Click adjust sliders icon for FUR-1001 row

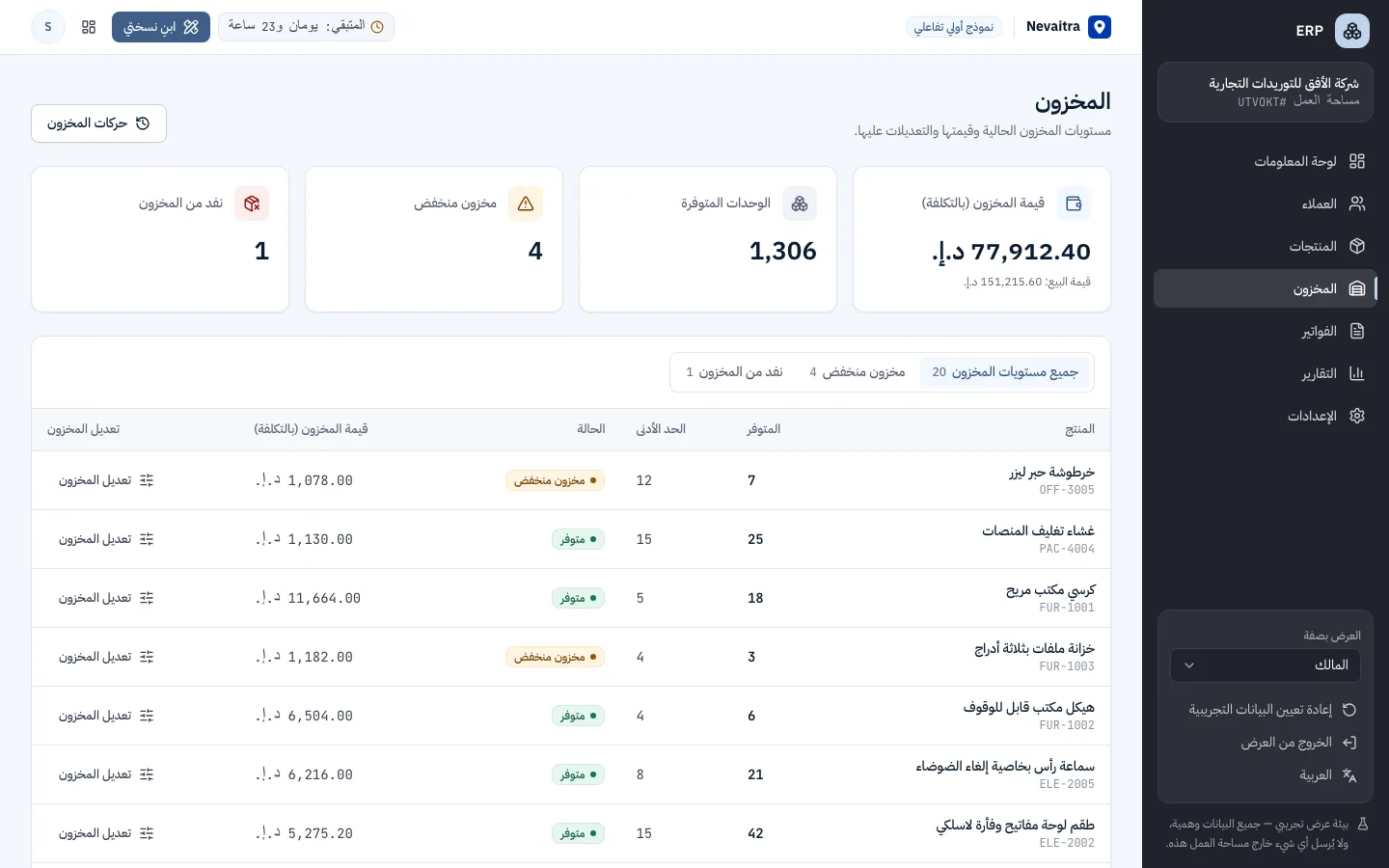click(147, 598)
